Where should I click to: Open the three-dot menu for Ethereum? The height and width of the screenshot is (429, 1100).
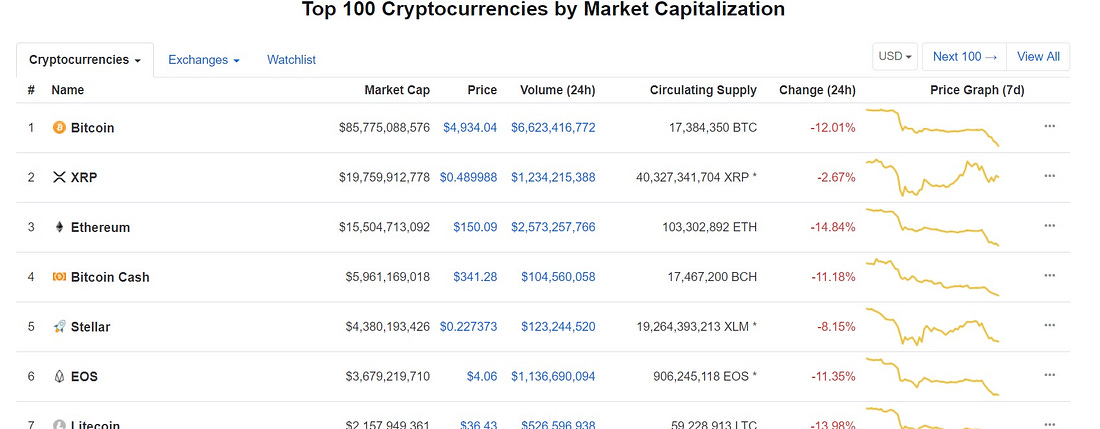coord(1049,226)
